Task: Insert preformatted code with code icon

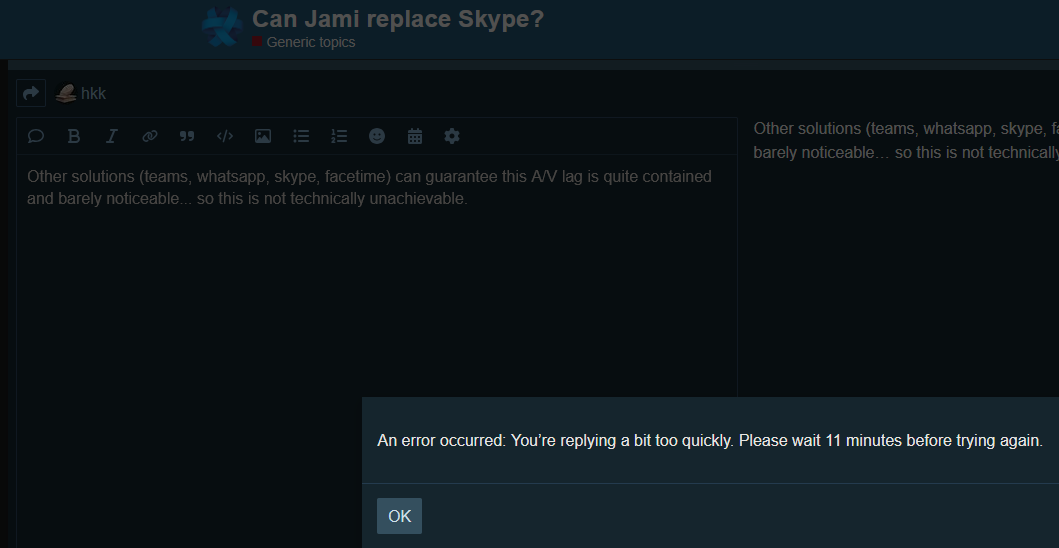Action: (x=225, y=136)
